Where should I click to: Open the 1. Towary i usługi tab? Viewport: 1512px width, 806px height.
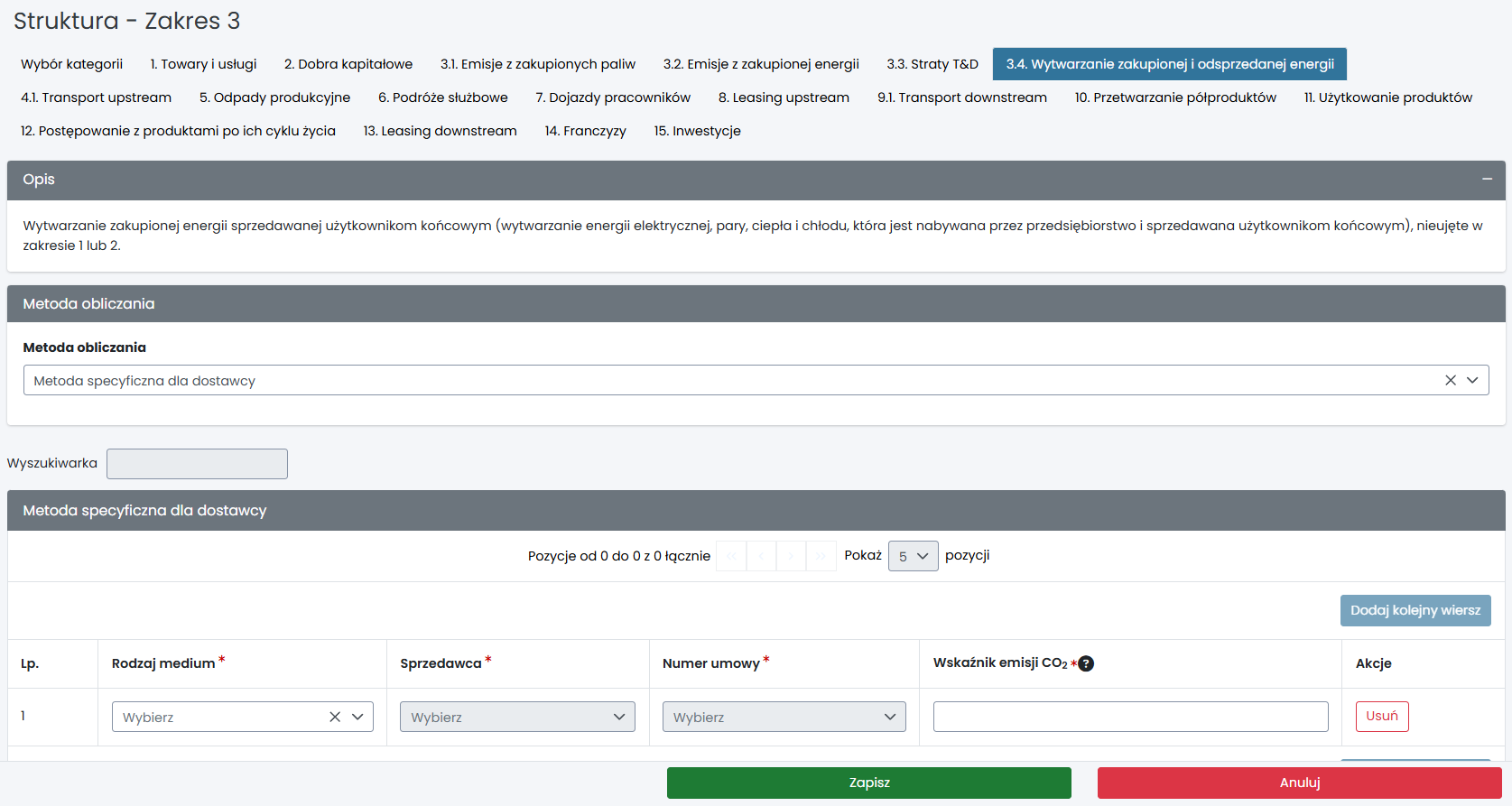(x=203, y=64)
